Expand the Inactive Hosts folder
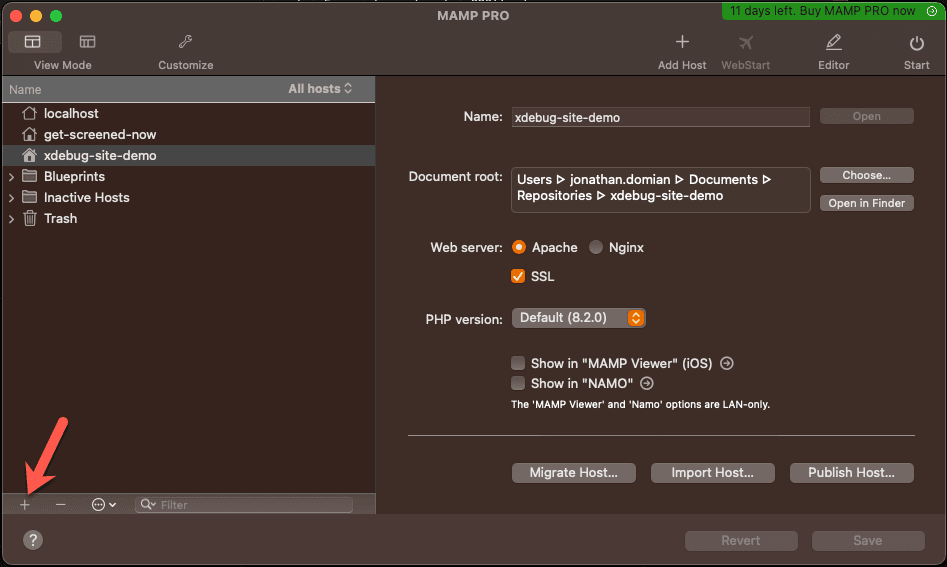 11,198
